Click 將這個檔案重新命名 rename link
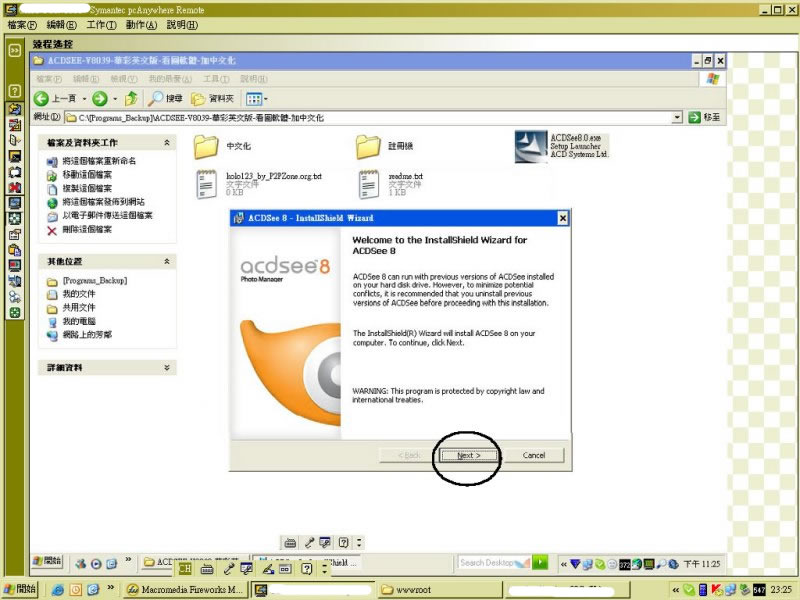This screenshot has width=800, height=600. pos(99,161)
